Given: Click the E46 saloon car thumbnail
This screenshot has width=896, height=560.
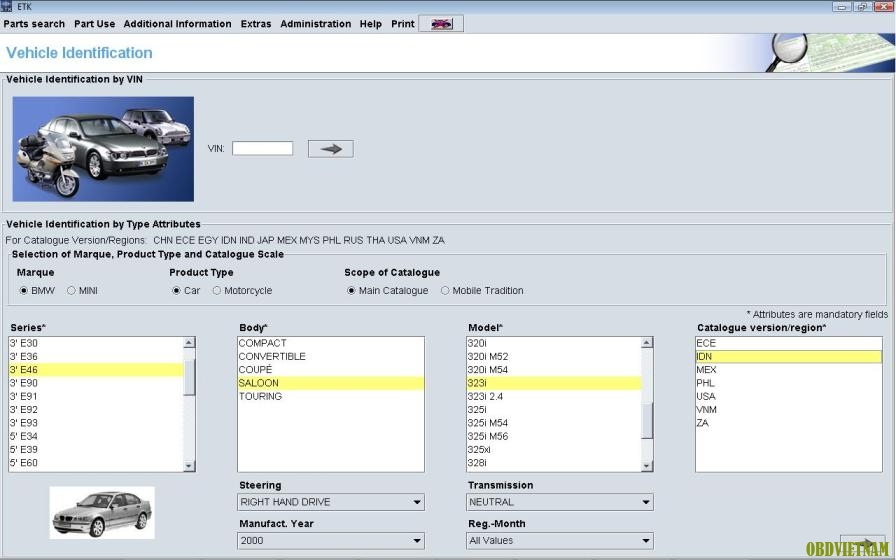Looking at the screenshot, I should click(102, 513).
